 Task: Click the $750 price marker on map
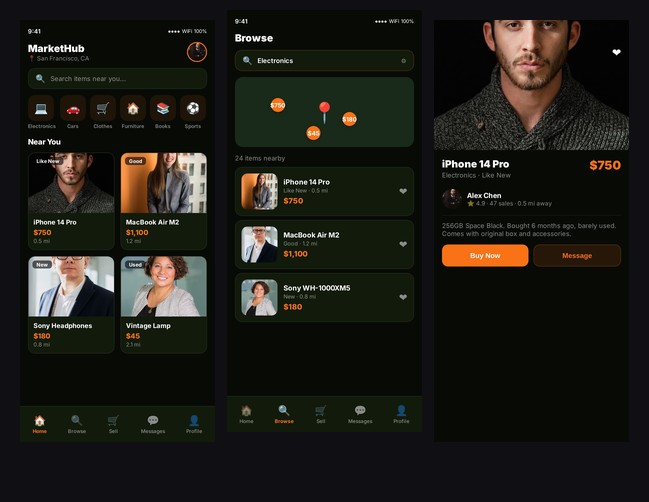[278, 105]
